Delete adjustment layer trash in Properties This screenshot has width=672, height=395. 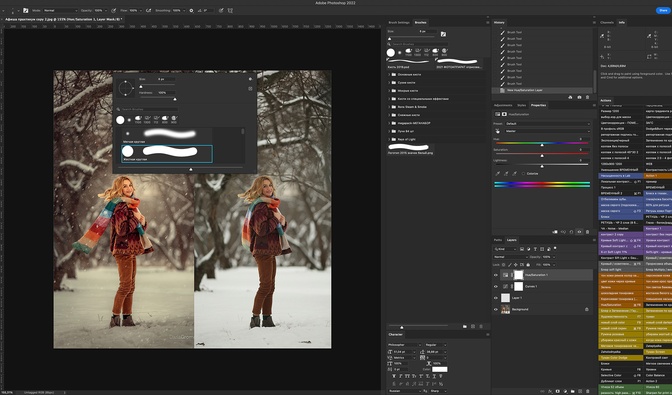click(588, 232)
